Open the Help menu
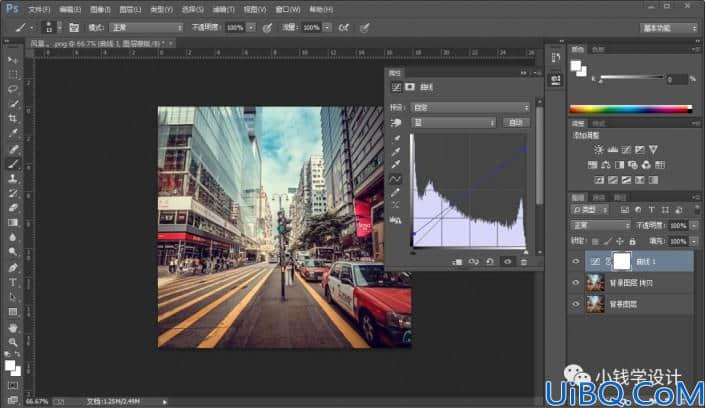The image size is (705, 408). click(x=321, y=9)
